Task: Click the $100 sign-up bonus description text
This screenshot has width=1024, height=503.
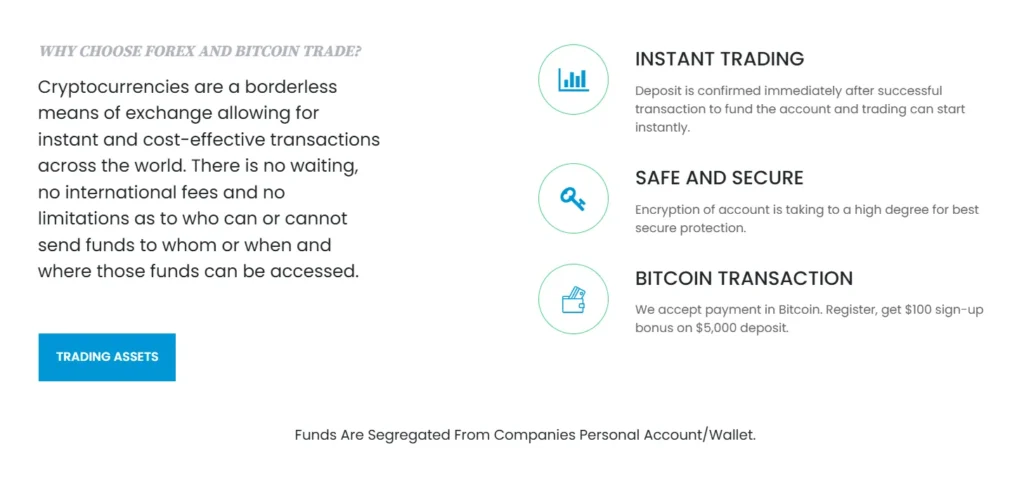Action: coord(809,318)
